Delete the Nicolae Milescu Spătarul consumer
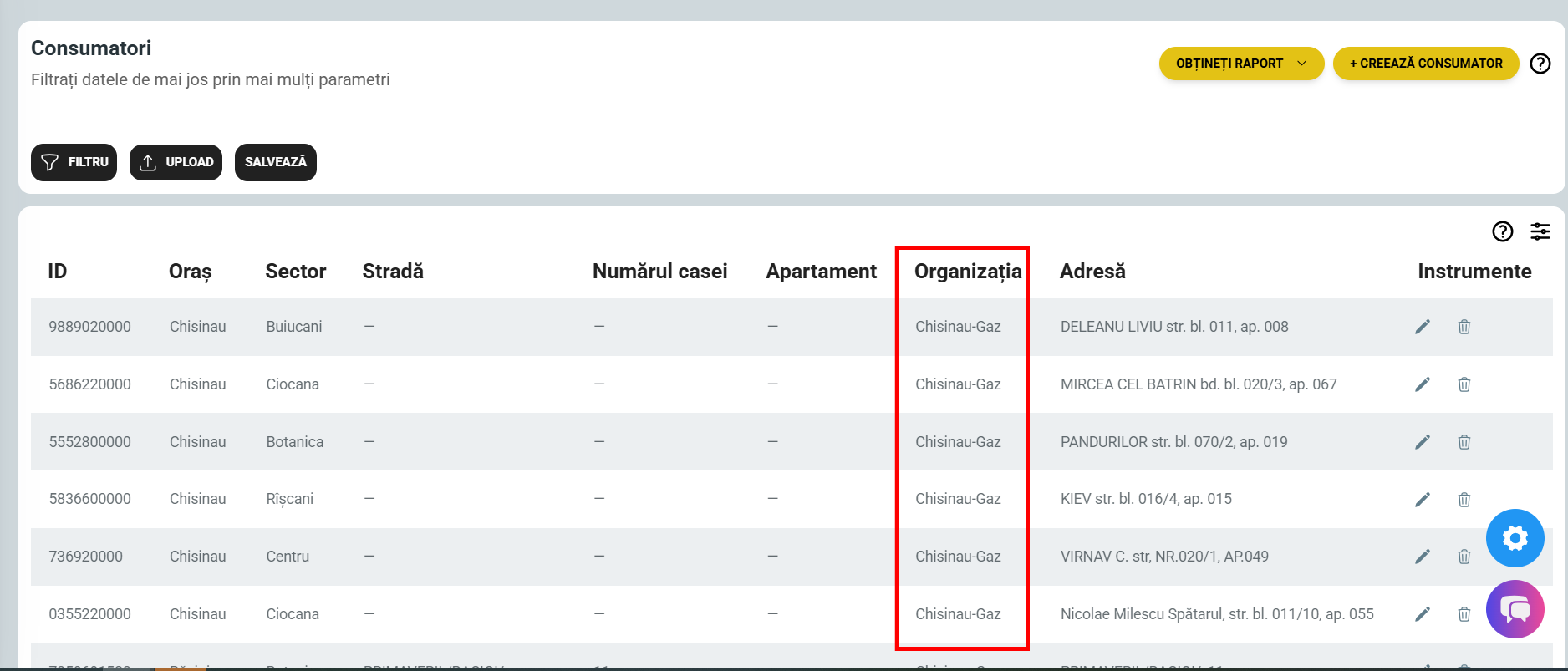1568x671 pixels. coord(1464,614)
